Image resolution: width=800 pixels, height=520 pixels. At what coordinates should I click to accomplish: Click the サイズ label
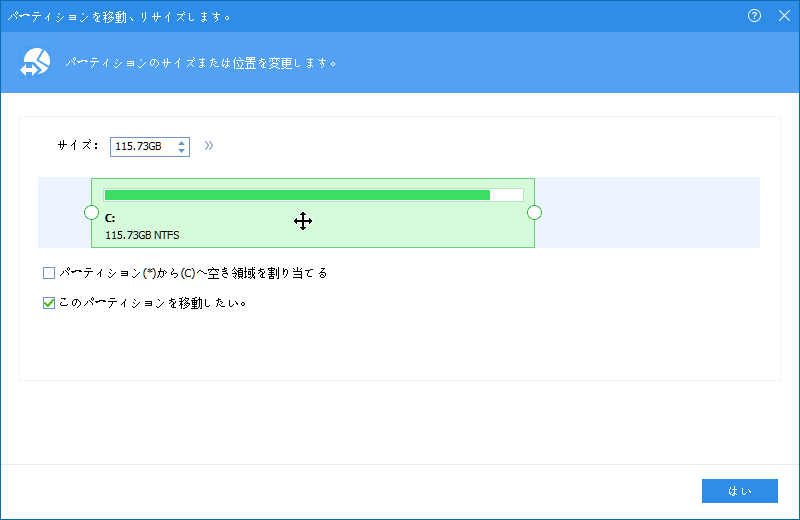78,146
